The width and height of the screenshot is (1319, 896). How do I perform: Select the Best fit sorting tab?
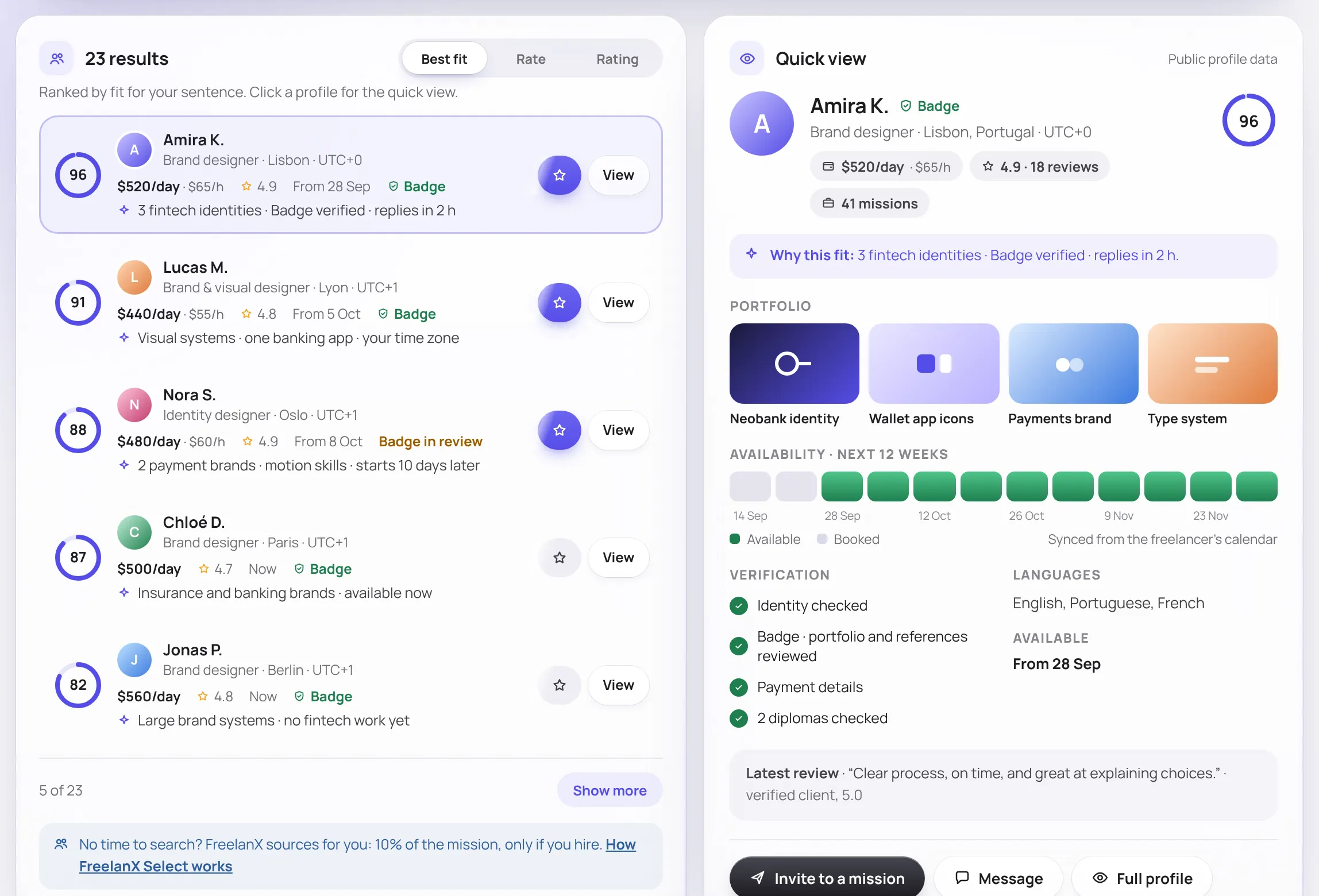click(x=444, y=59)
